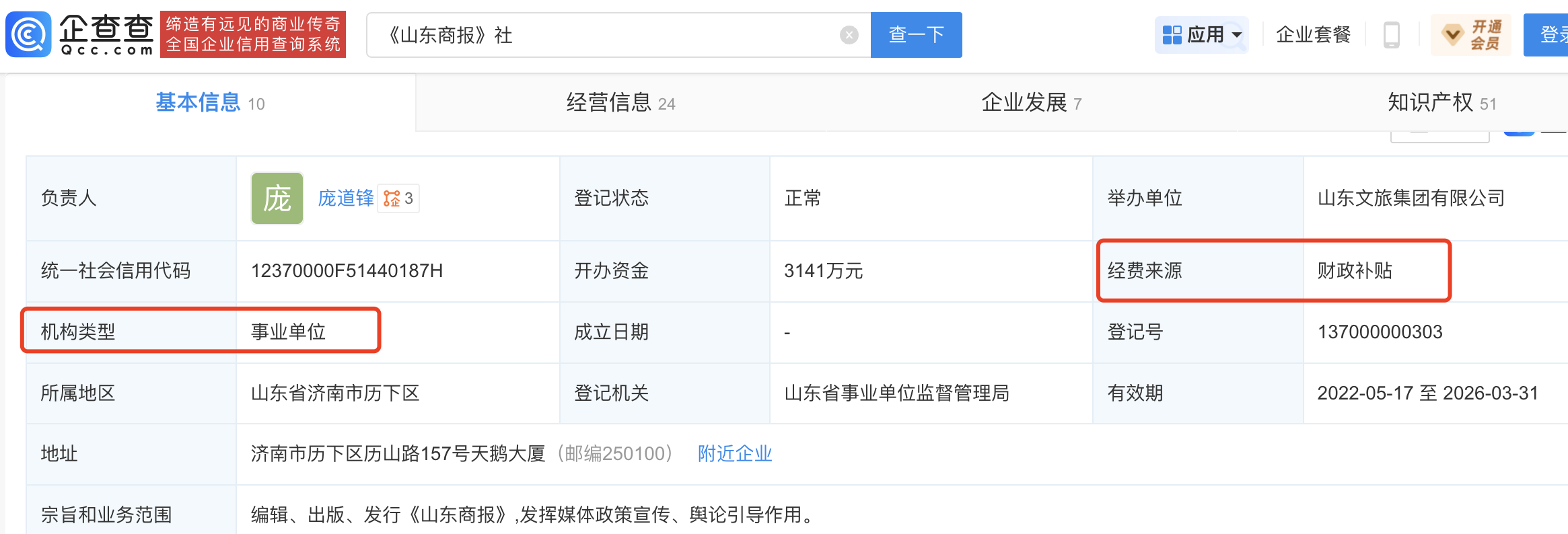Open the 企业套餐 link
This screenshot has height=534, width=1568.
click(x=1313, y=34)
